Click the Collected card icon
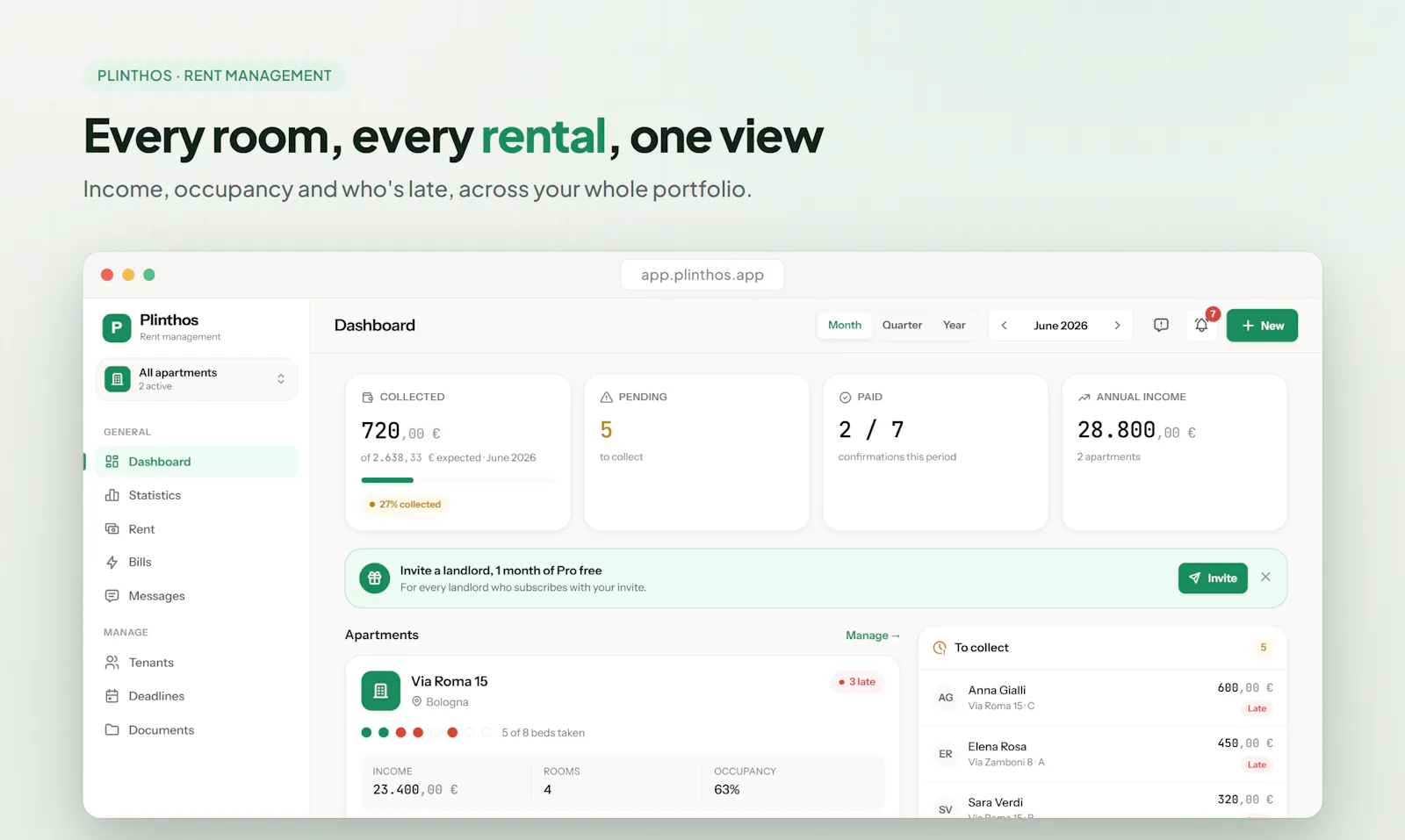This screenshot has width=1405, height=840. (367, 398)
